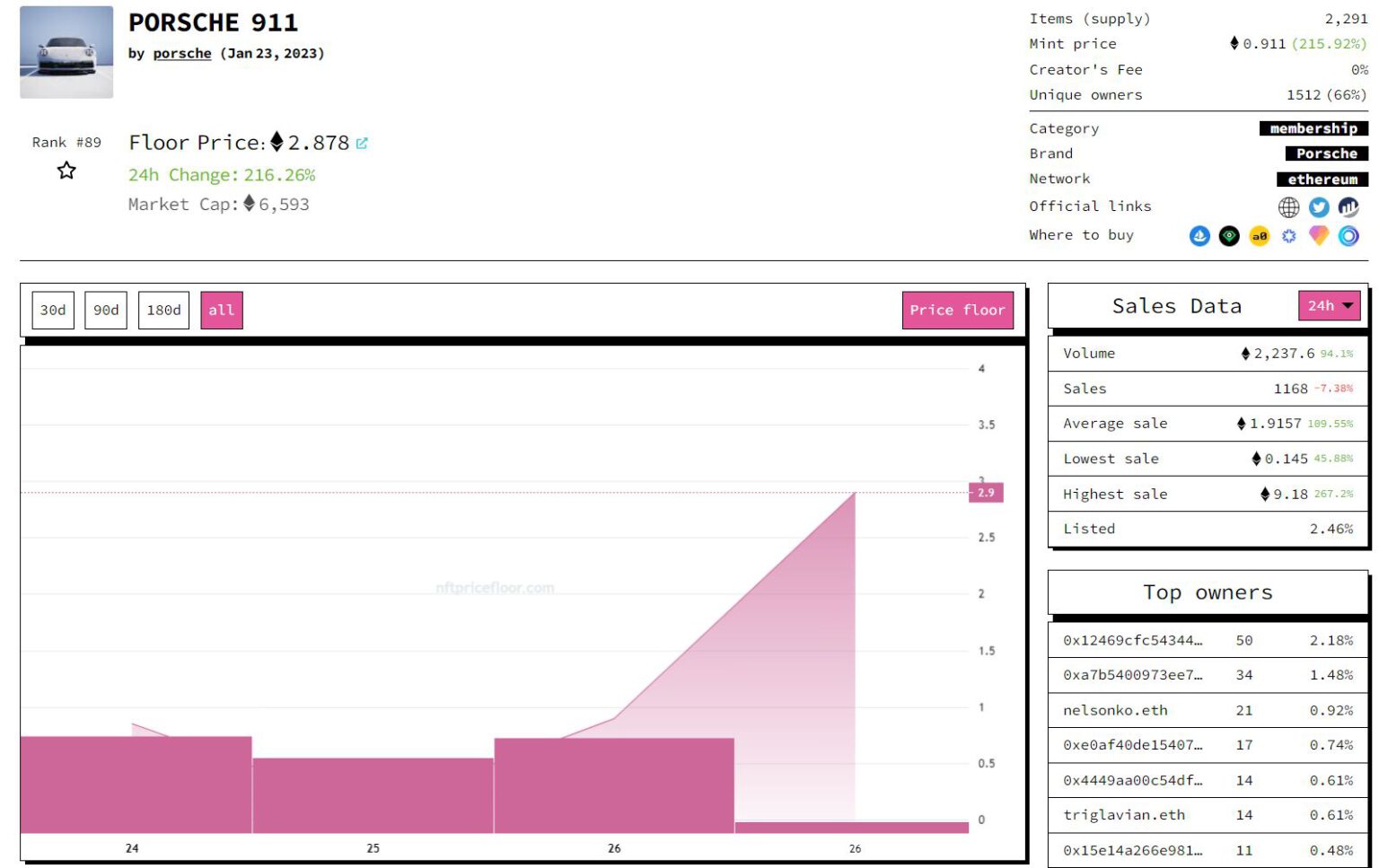Click the blue ring marketplace icon
1379x868 pixels.
(x=1348, y=236)
